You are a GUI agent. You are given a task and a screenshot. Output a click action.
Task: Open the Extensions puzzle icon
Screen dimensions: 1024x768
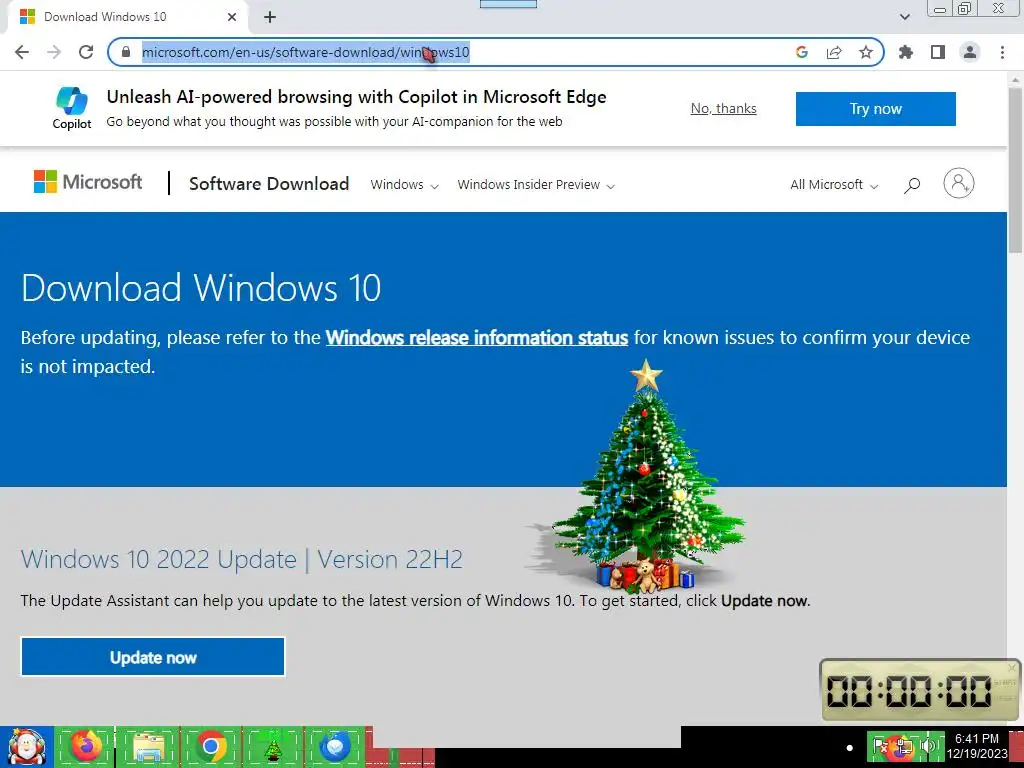[x=906, y=52]
